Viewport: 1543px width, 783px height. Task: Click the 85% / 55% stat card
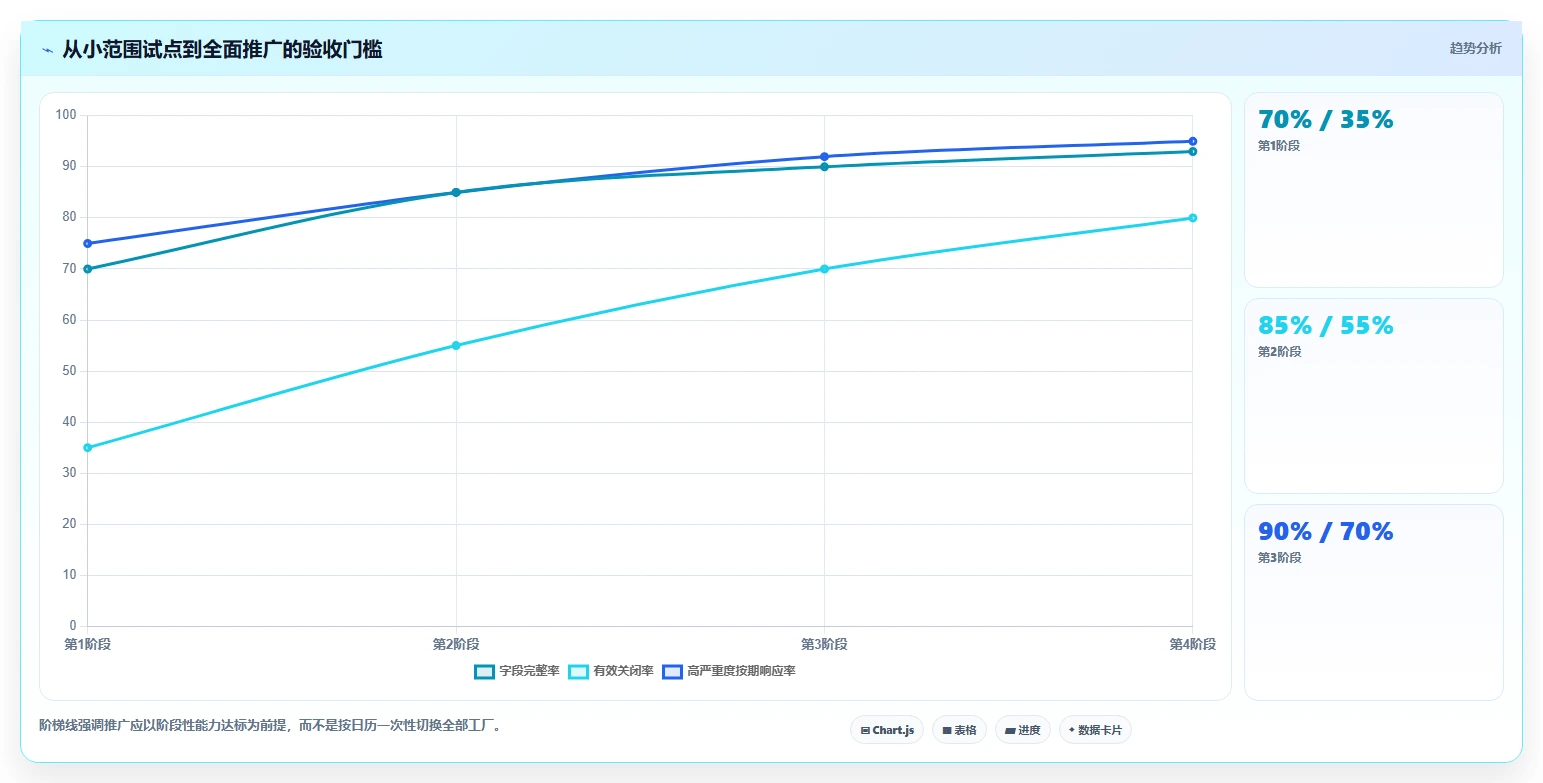click(x=1373, y=396)
